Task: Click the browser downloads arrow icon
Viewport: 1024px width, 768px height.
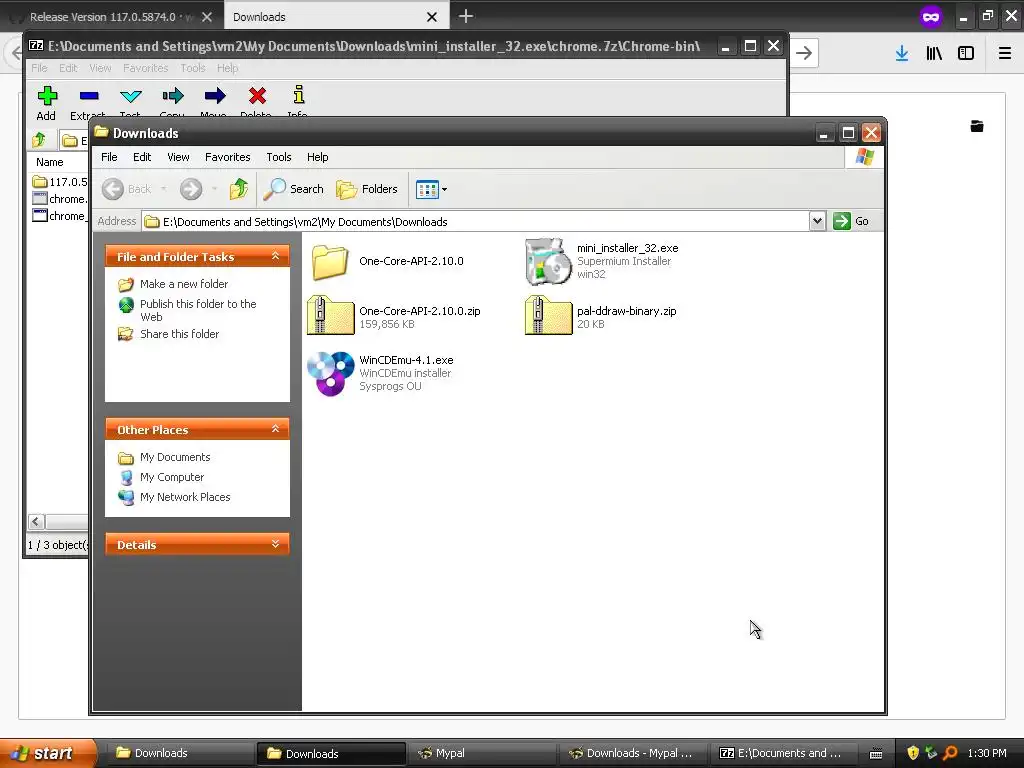Action: 902,54
